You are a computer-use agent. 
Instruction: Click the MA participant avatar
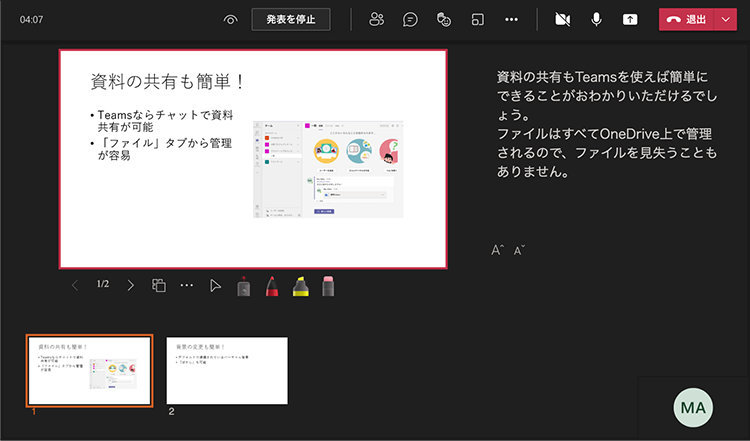coord(693,408)
